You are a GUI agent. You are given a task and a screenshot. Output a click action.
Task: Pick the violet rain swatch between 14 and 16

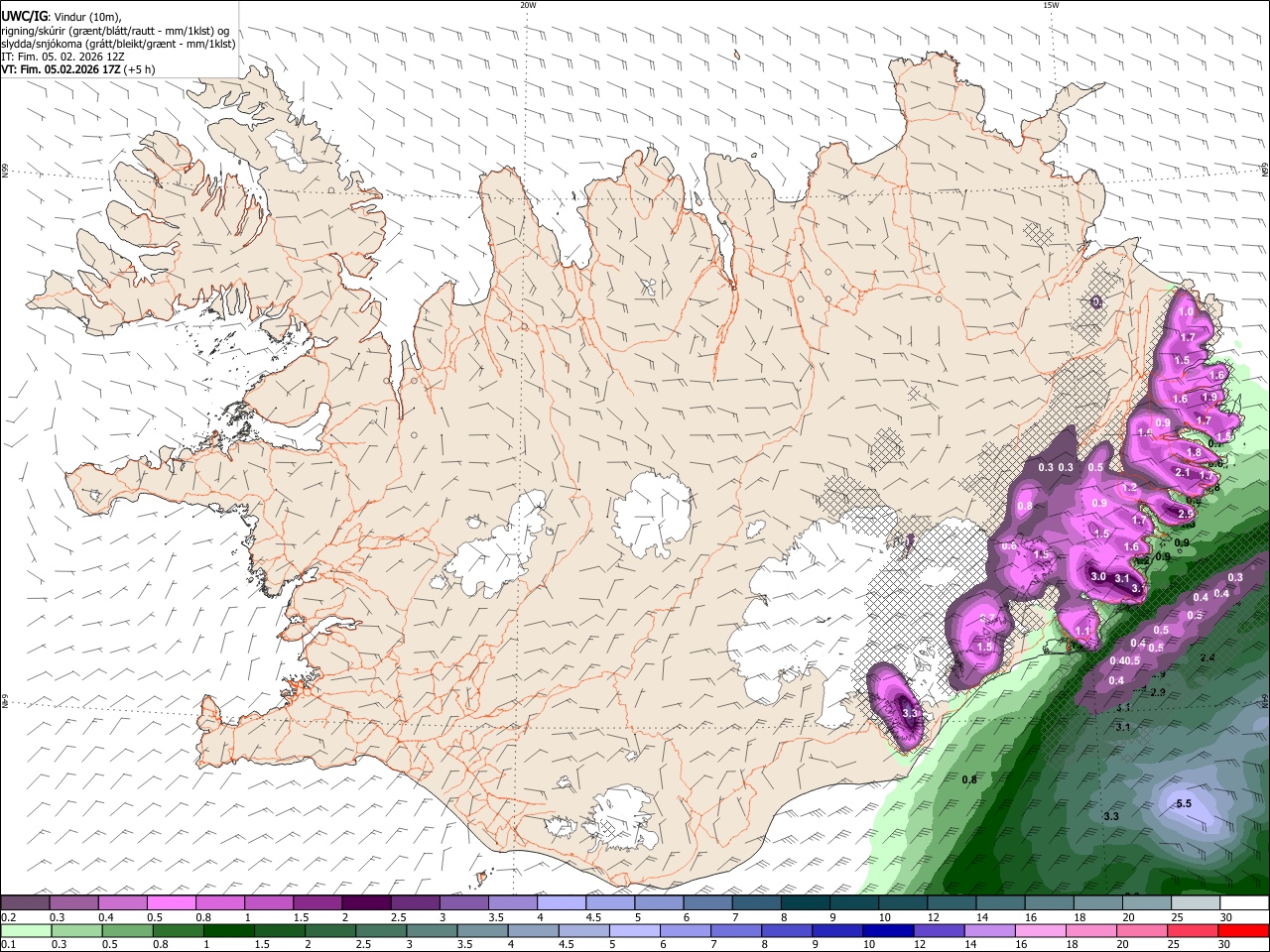click(x=988, y=931)
